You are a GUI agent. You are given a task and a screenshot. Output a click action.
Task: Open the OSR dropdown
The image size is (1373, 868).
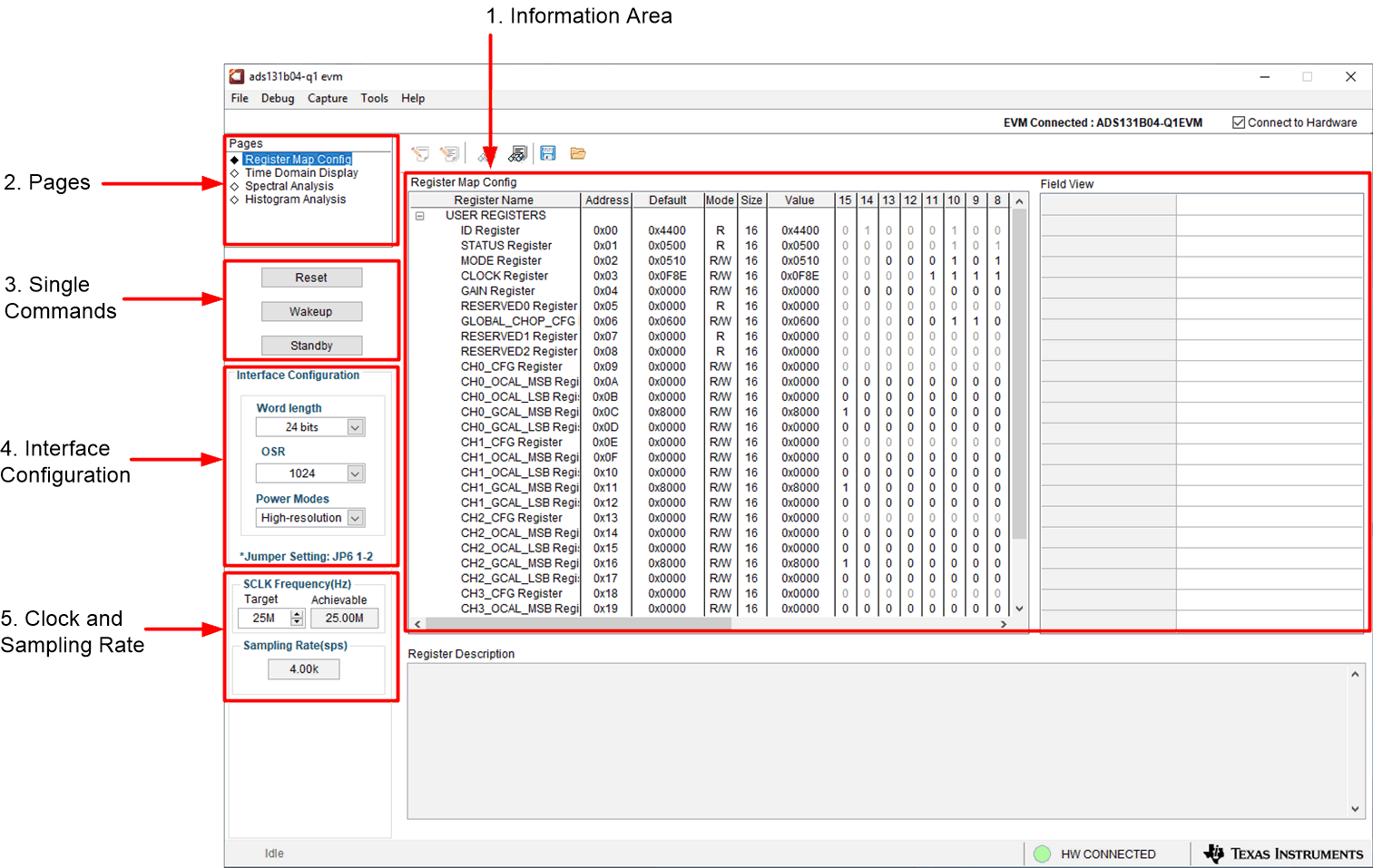(x=358, y=473)
